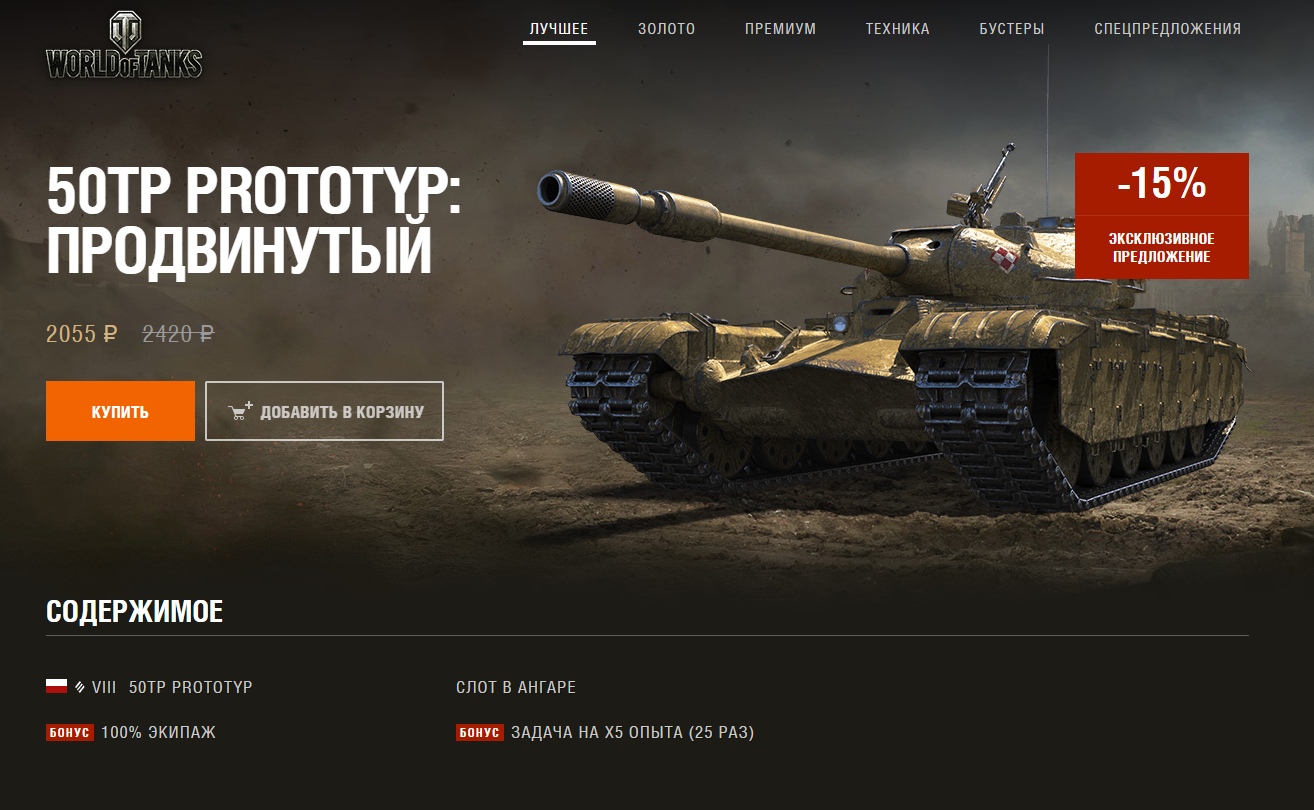Open the World of Tanks logo homepage

pyautogui.click(x=124, y=46)
